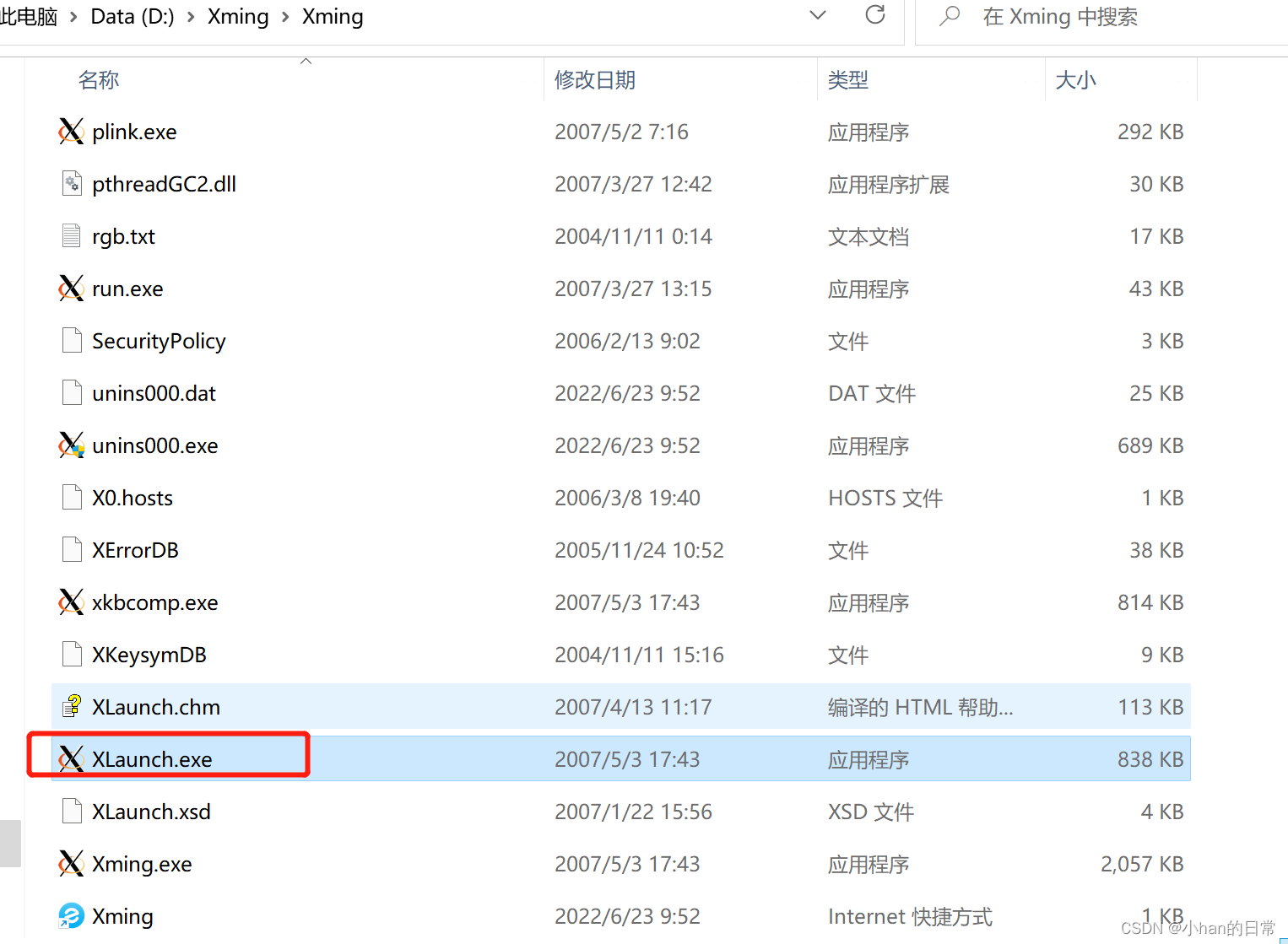Click the plink.exe application icon

(x=72, y=131)
